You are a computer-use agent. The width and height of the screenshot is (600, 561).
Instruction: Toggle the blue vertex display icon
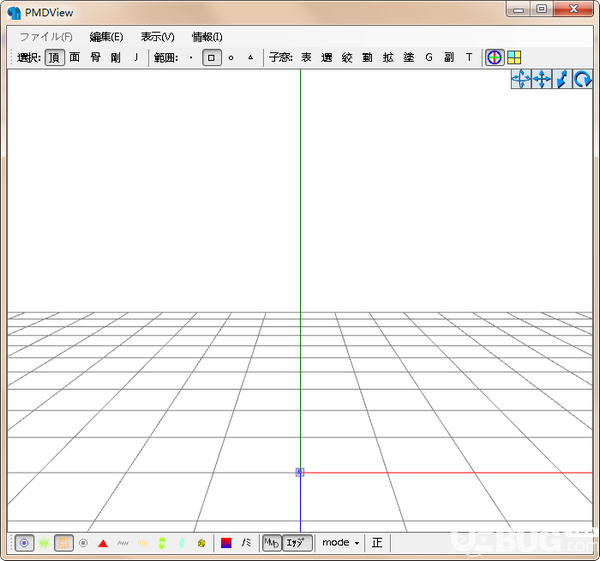(24, 543)
